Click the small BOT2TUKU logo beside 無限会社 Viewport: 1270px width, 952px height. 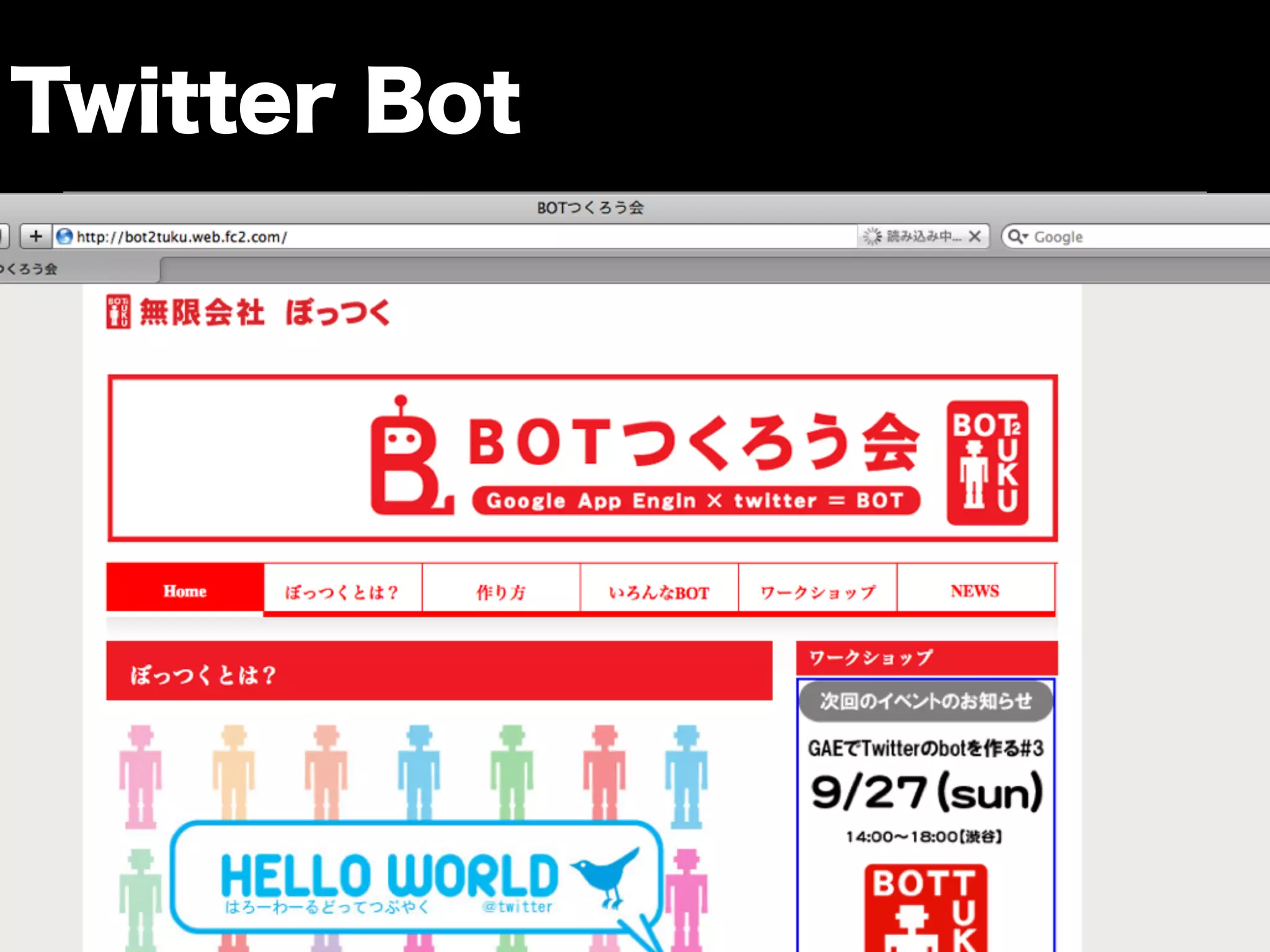coord(118,312)
